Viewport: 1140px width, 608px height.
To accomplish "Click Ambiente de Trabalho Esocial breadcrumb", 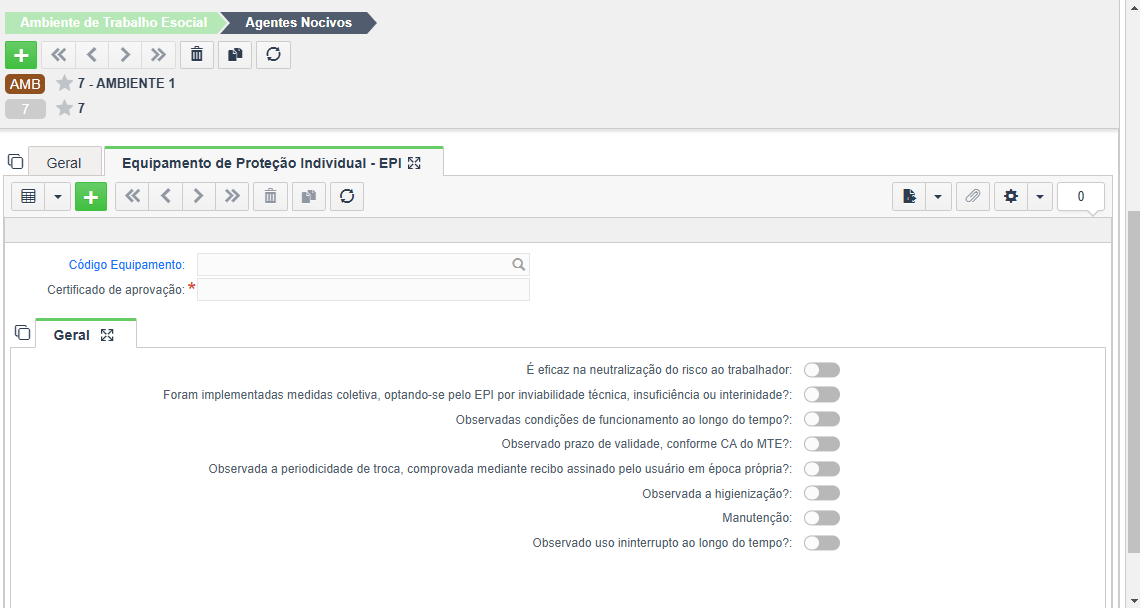I will click(x=113, y=23).
